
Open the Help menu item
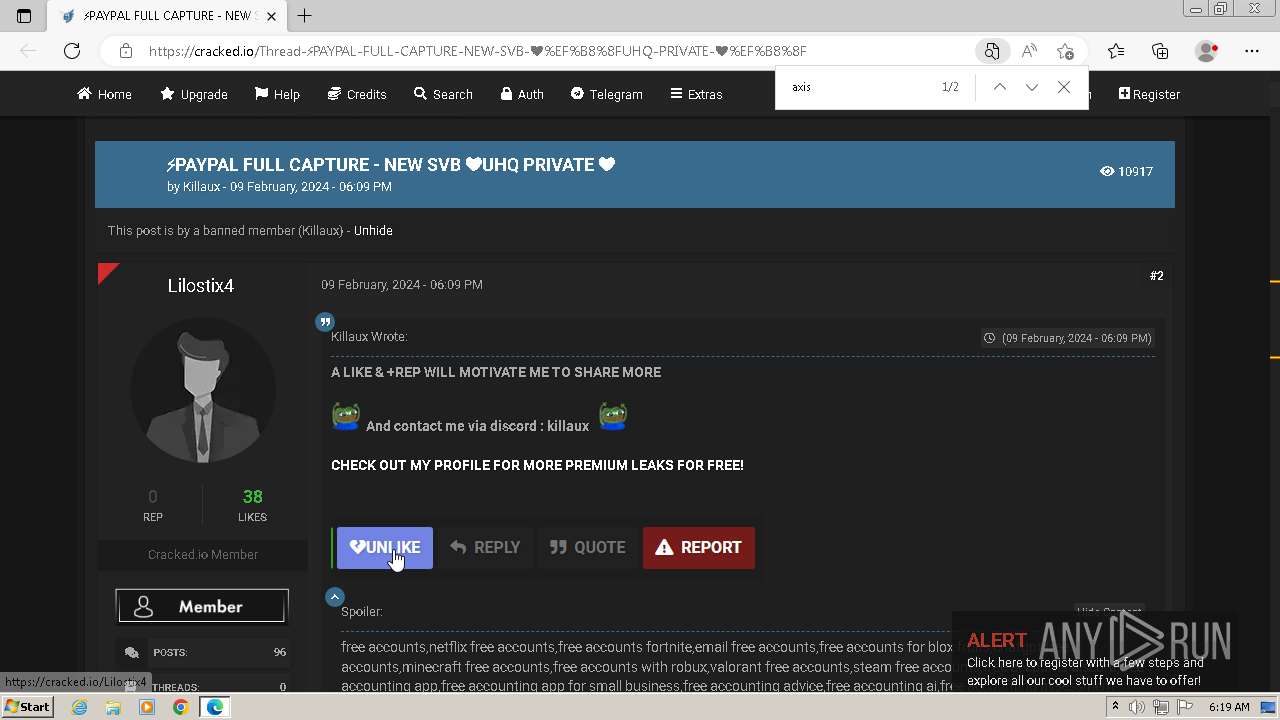click(277, 94)
